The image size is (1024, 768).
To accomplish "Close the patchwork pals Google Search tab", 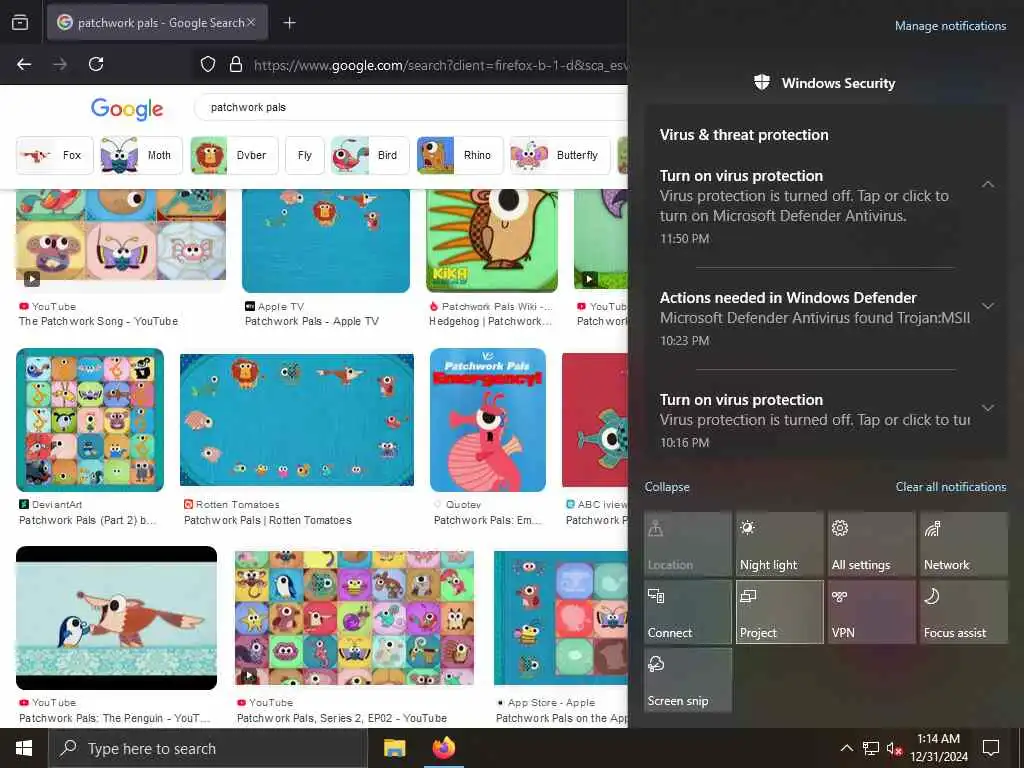I will 251,23.
